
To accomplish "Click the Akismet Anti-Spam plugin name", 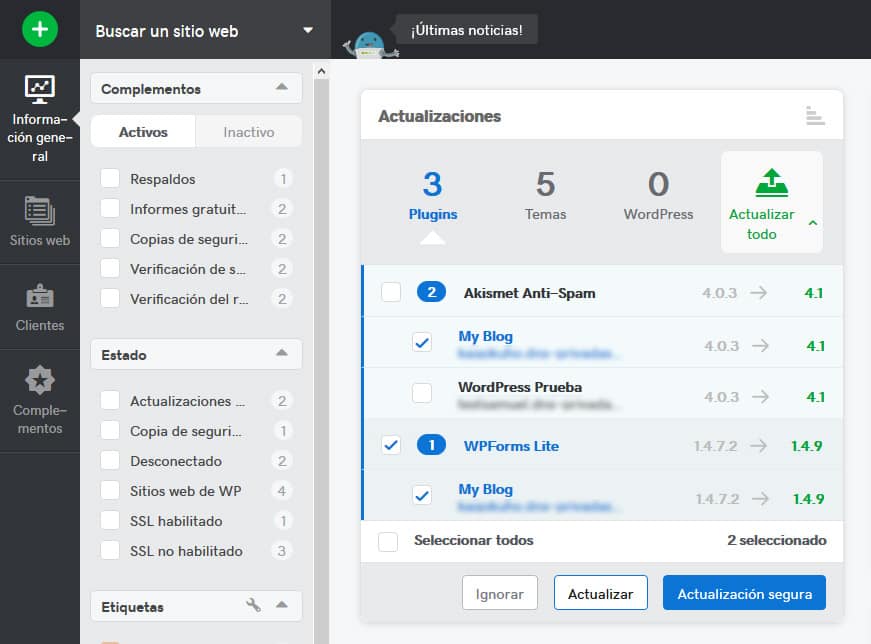I will [x=529, y=293].
